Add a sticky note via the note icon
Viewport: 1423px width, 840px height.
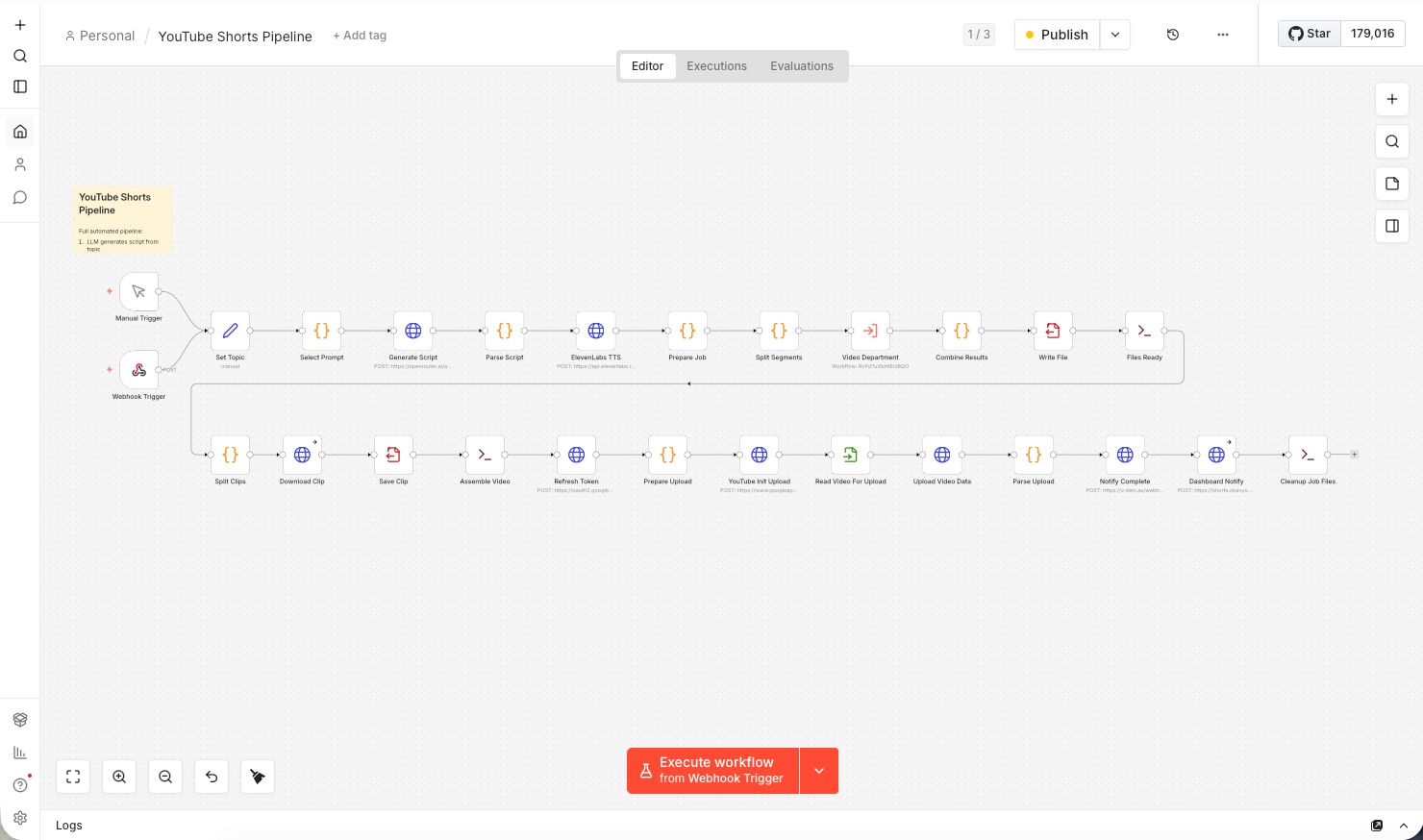1392,184
